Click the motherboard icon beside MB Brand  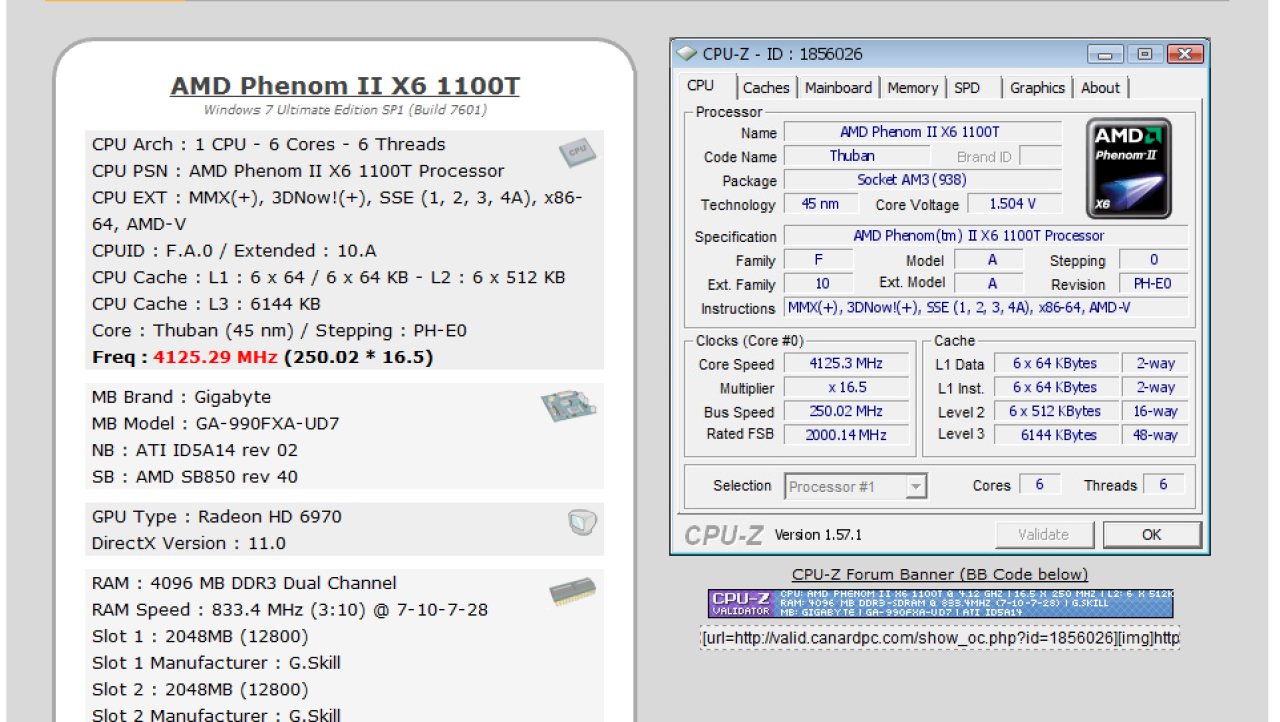[570, 405]
